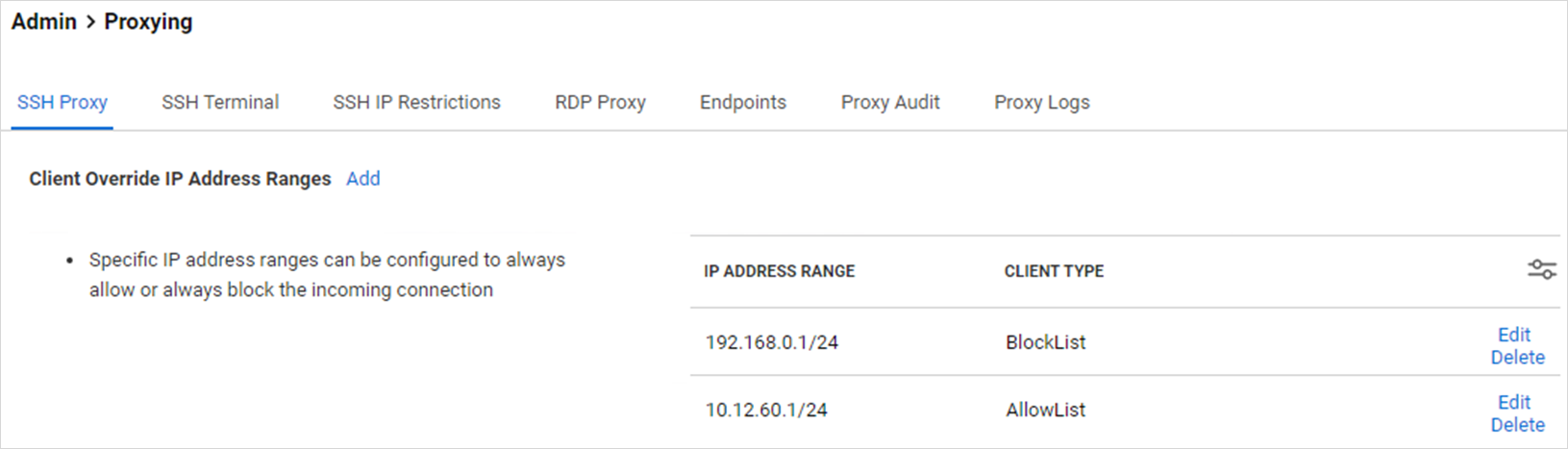This screenshot has width=1568, height=449.
Task: Show the Proxy Logs tab
Action: [x=1042, y=103]
